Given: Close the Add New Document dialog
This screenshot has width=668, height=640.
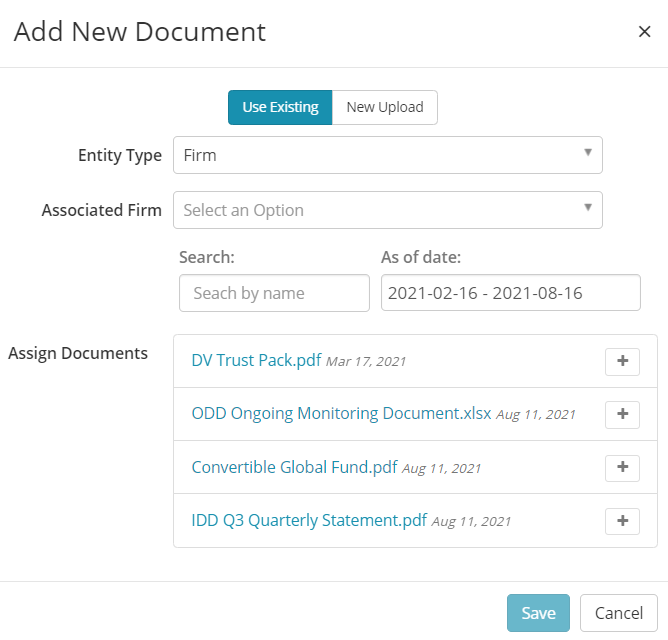Looking at the screenshot, I should tap(644, 32).
